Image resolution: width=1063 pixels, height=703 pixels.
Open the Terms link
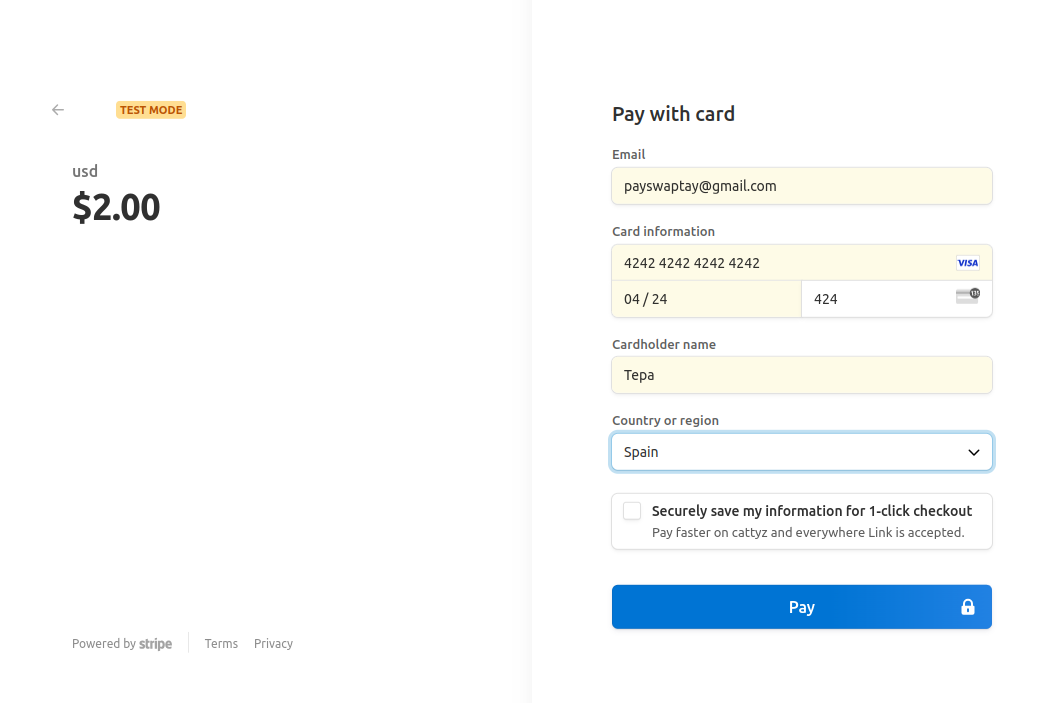pos(221,644)
